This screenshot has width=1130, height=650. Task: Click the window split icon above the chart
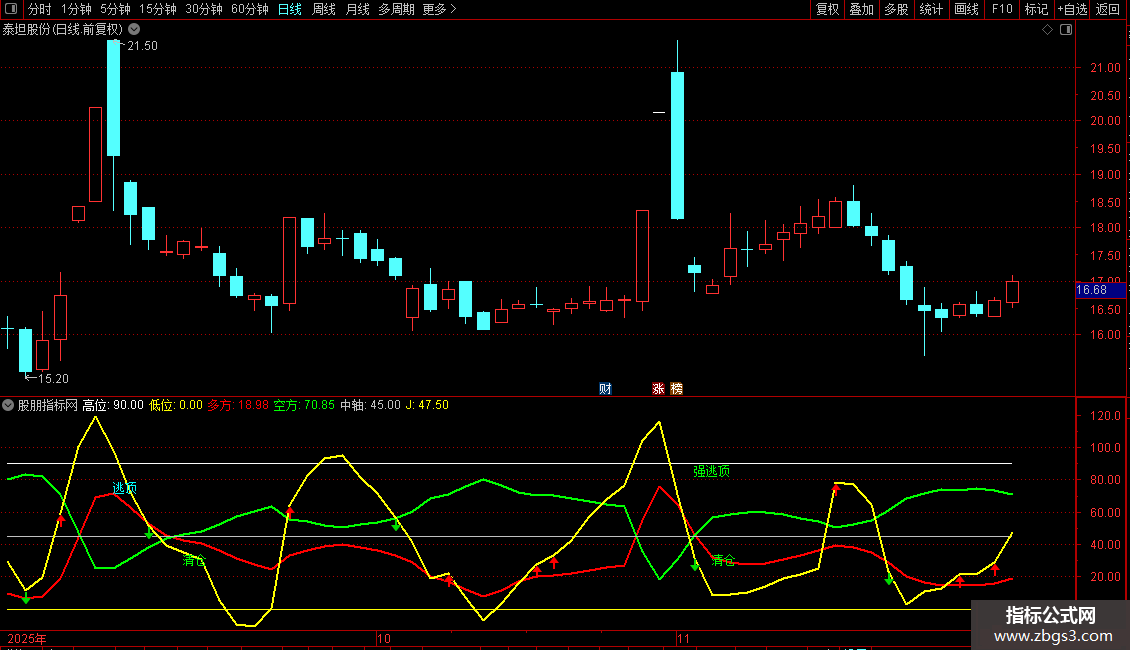[x=1066, y=30]
